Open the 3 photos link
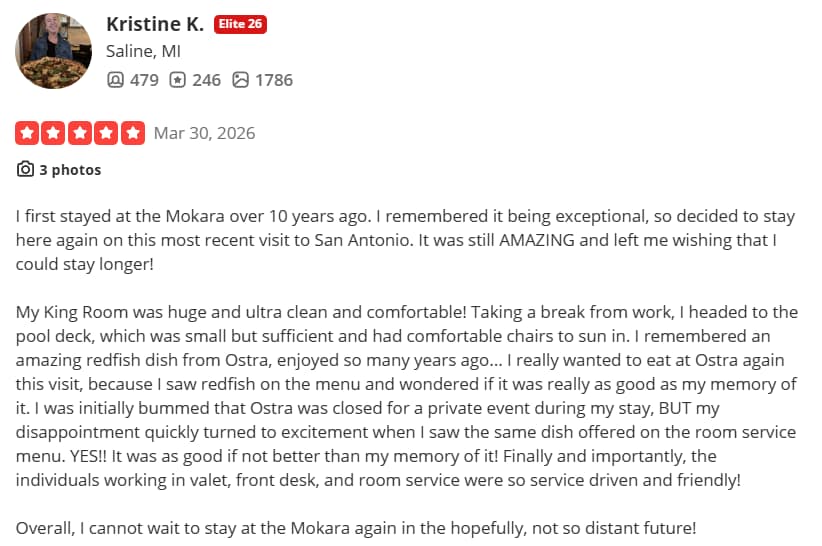The width and height of the screenshot is (822, 546). pos(70,170)
